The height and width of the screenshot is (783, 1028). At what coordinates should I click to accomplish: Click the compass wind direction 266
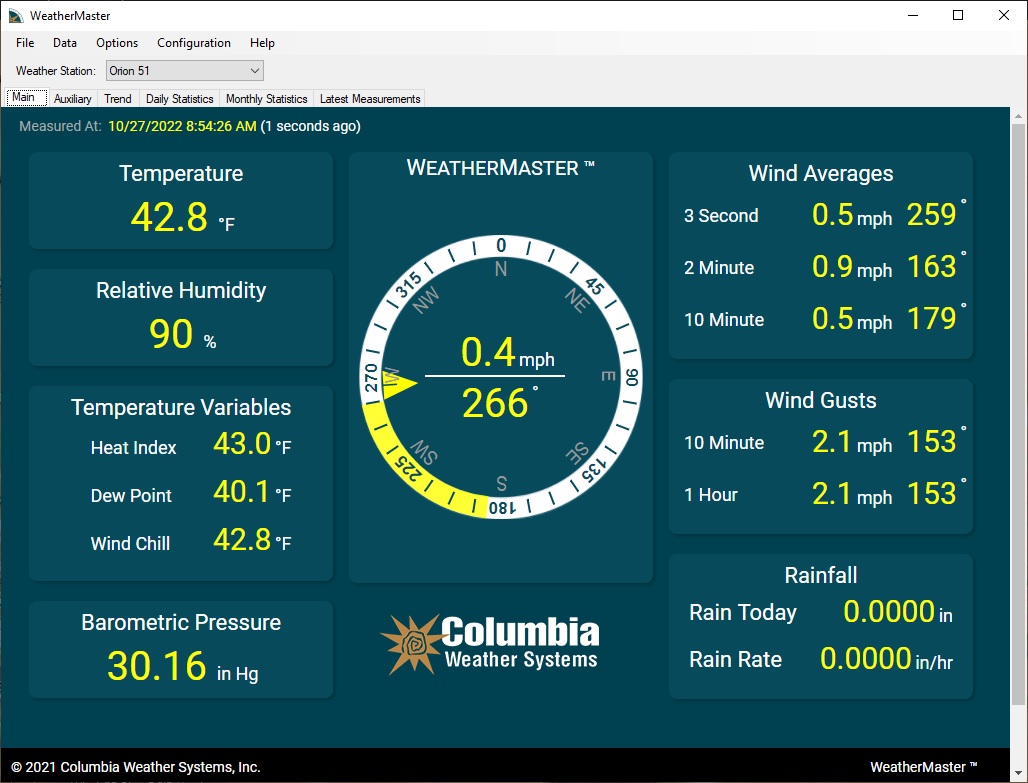[495, 403]
